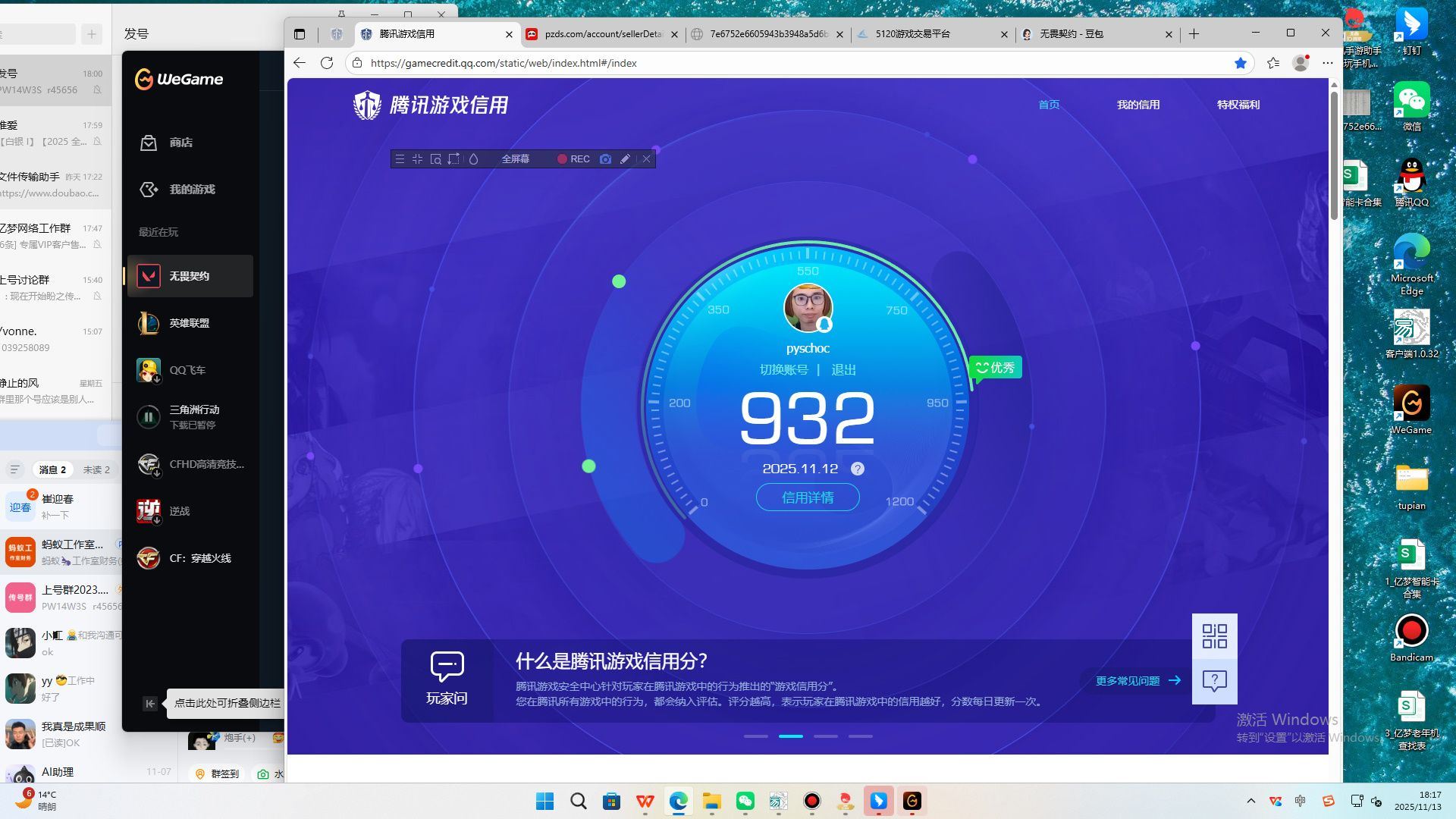Select the second carousel dot indicator
Viewport: 1456px width, 819px height.
pyautogui.click(x=791, y=736)
